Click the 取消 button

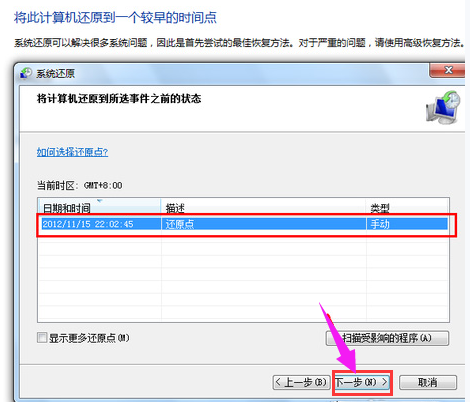428,382
